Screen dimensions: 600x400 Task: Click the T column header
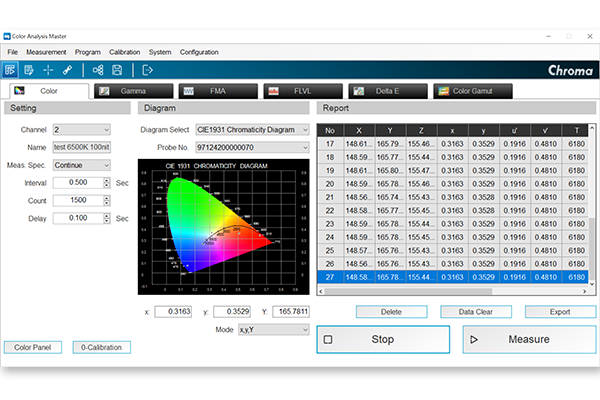pos(576,131)
